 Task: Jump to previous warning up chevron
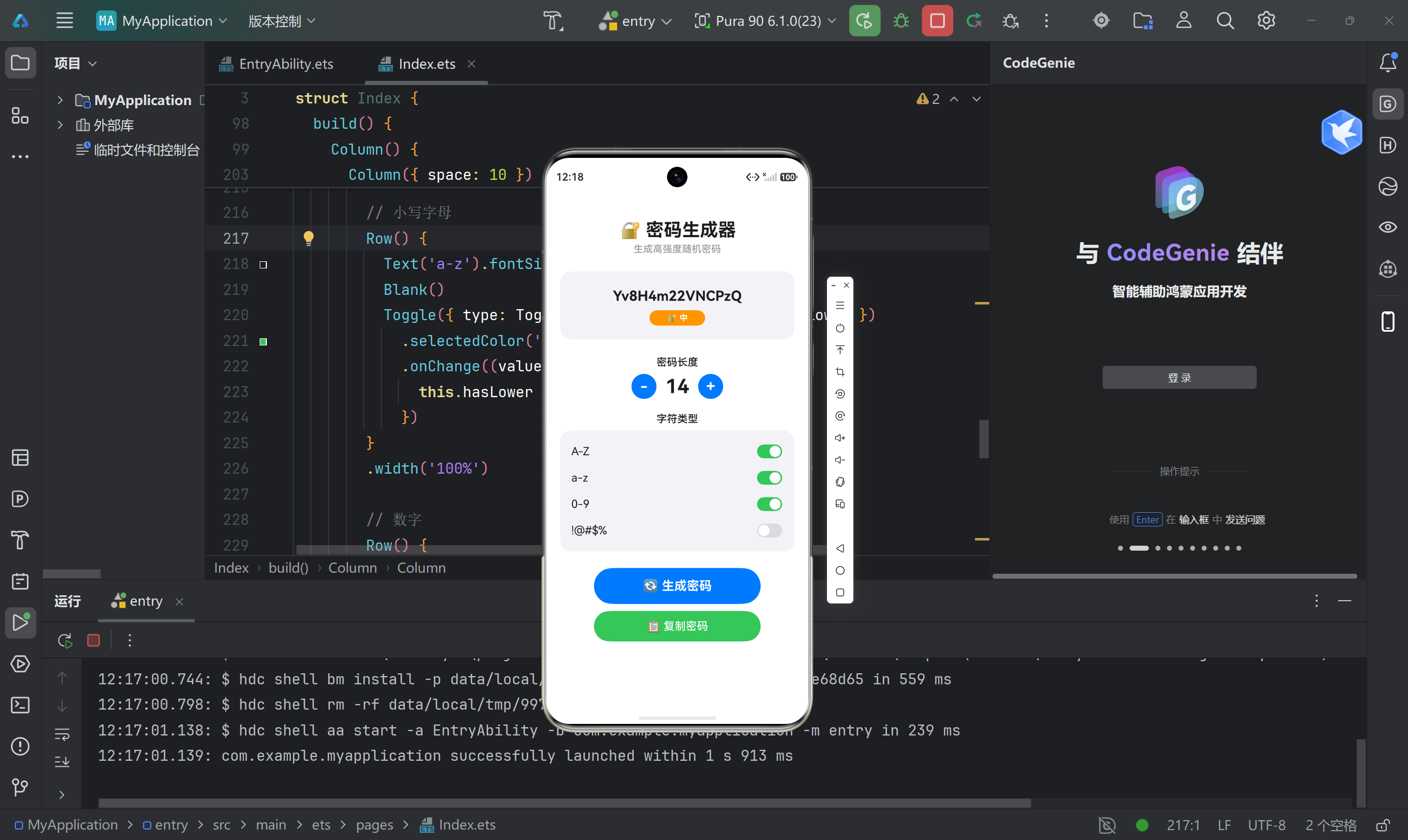(x=954, y=99)
